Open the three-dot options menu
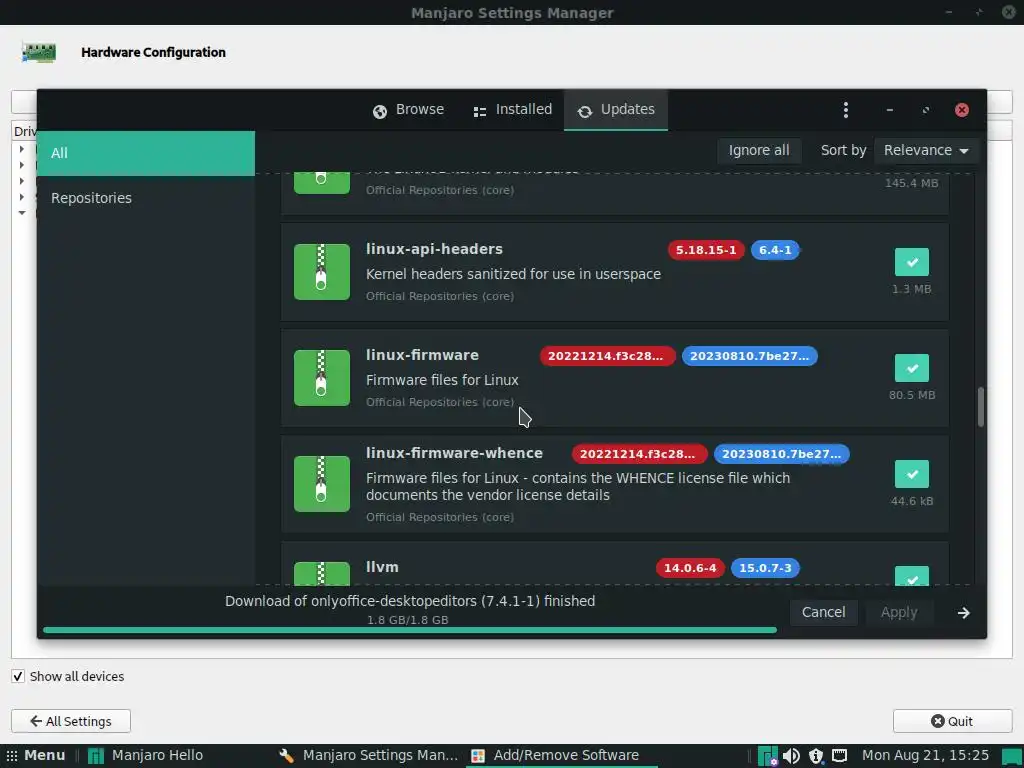This screenshot has width=1024, height=768. [x=846, y=110]
